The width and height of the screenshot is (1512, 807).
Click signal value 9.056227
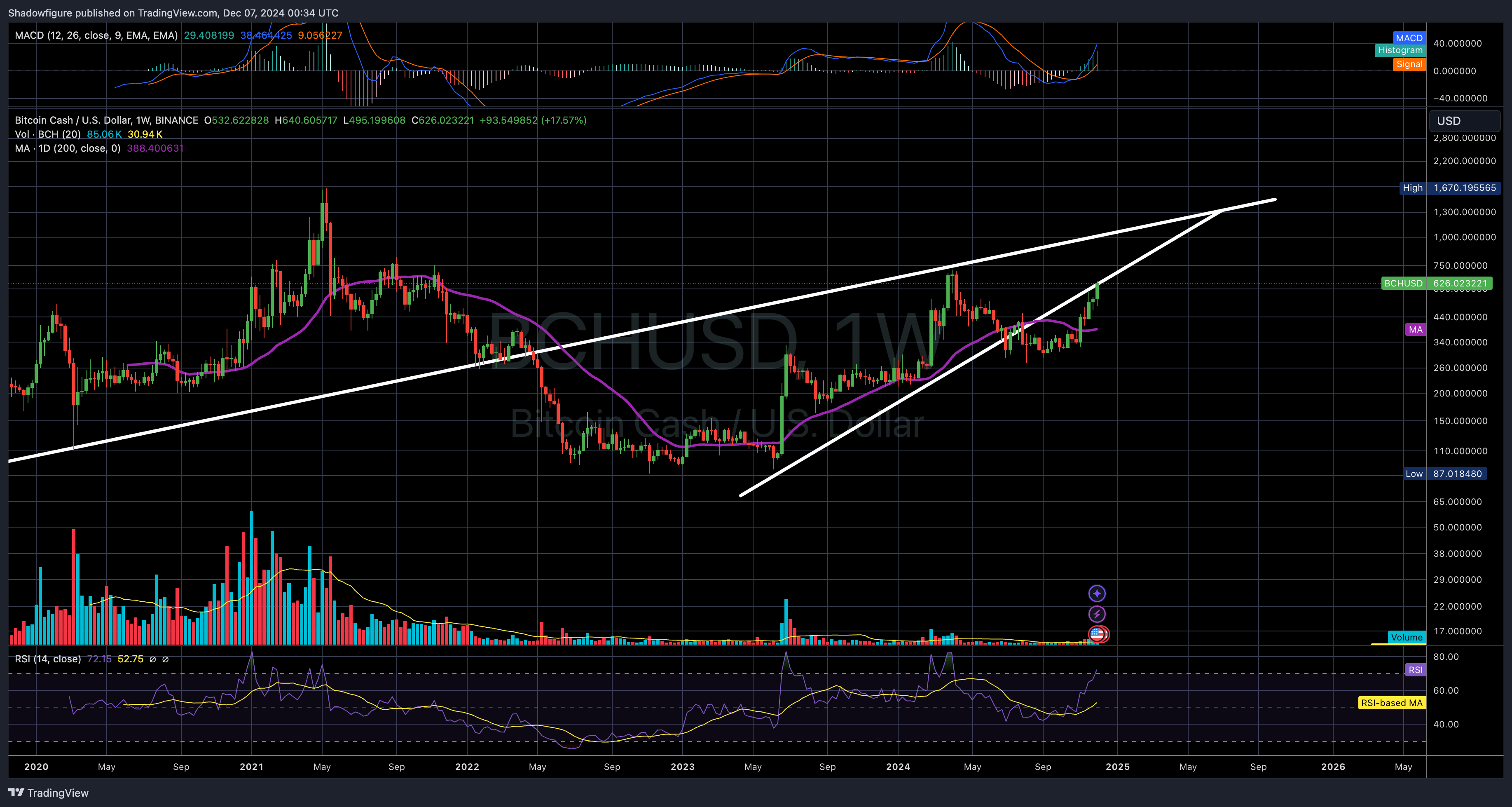(x=320, y=35)
